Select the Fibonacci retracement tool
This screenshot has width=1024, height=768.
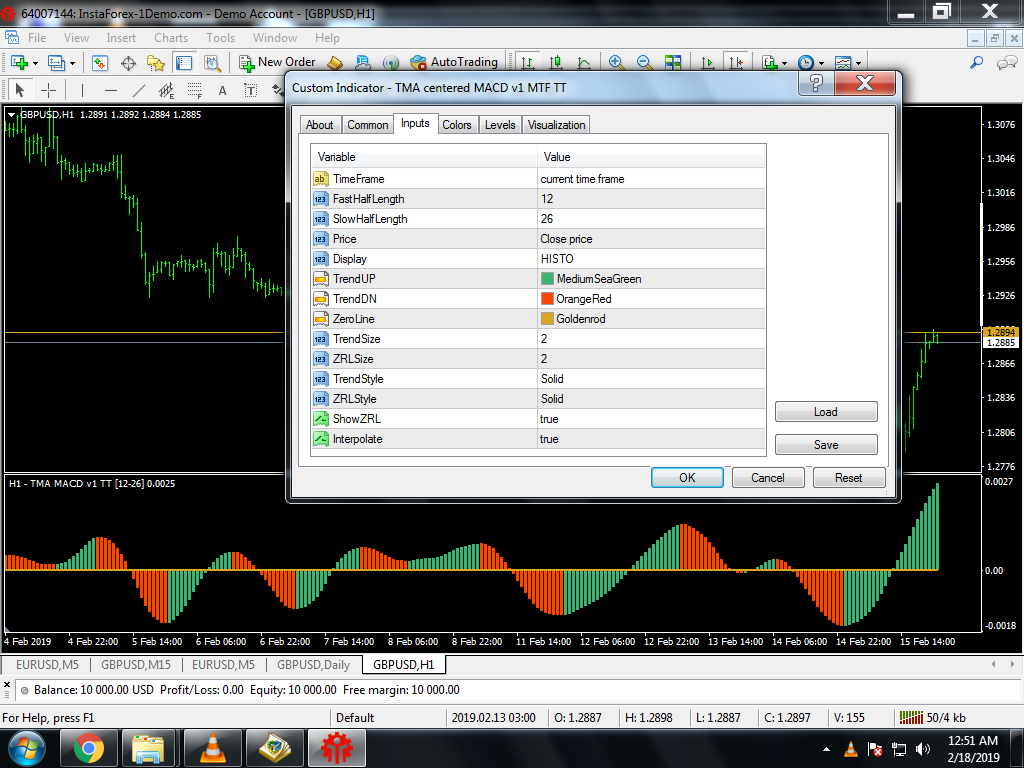coord(195,90)
